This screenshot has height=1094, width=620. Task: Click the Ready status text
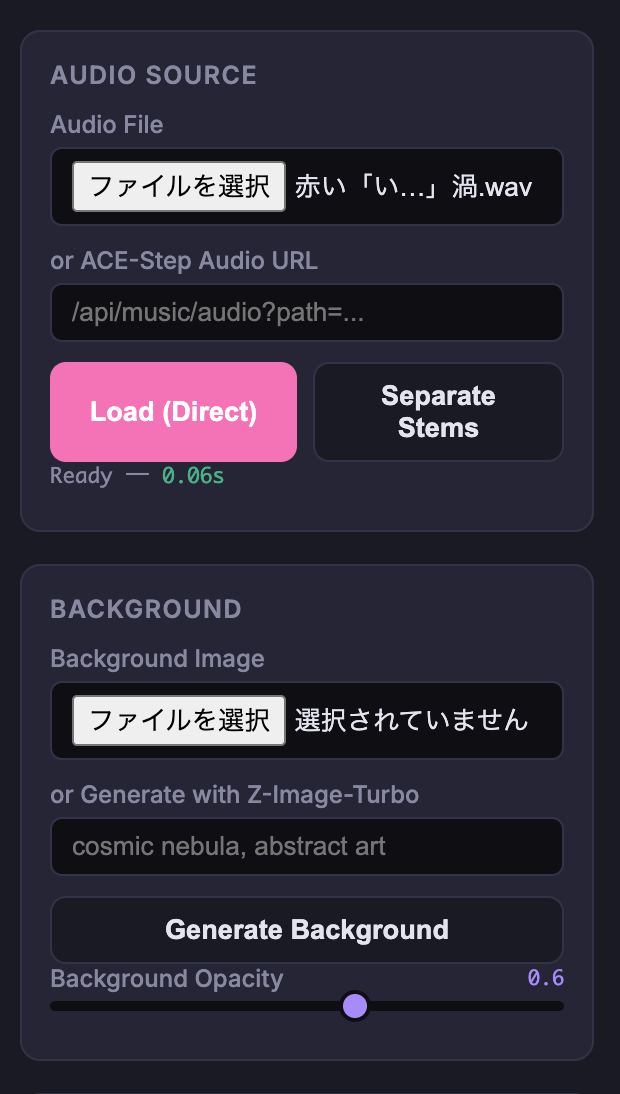[x=81, y=476]
